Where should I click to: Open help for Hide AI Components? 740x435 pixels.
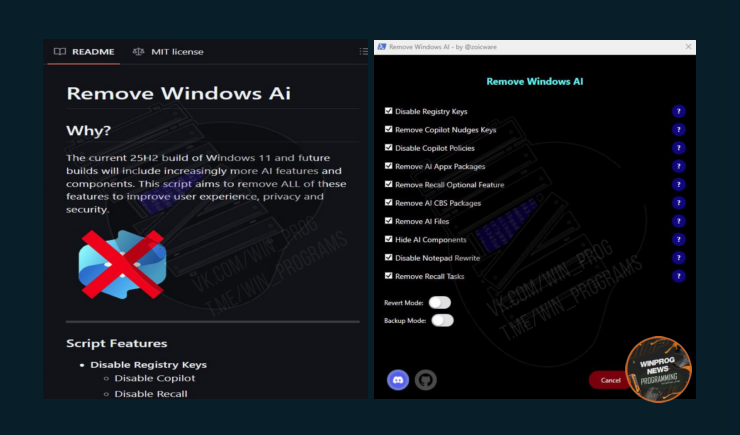click(x=679, y=240)
